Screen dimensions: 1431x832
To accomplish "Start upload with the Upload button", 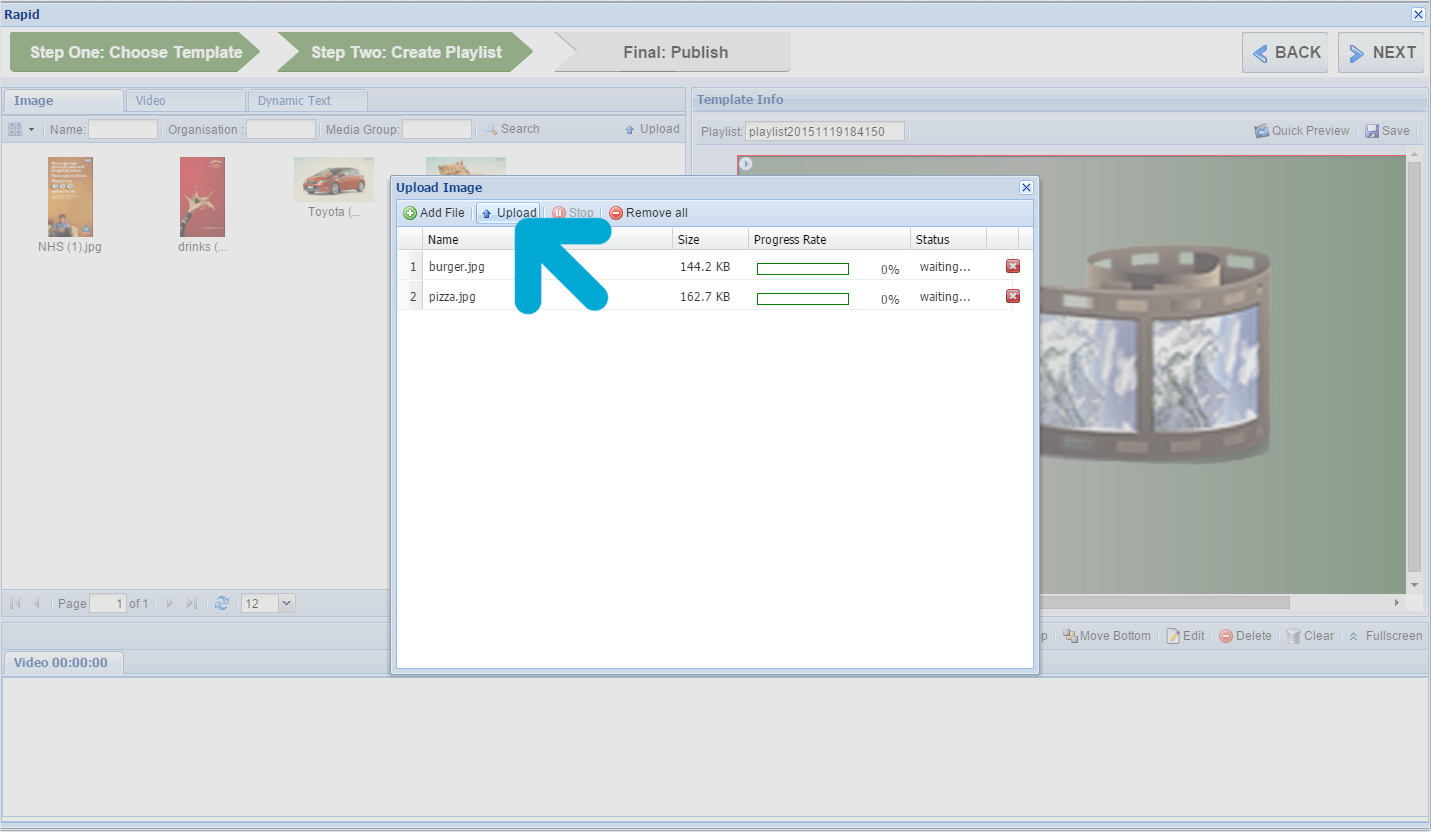I will (509, 213).
